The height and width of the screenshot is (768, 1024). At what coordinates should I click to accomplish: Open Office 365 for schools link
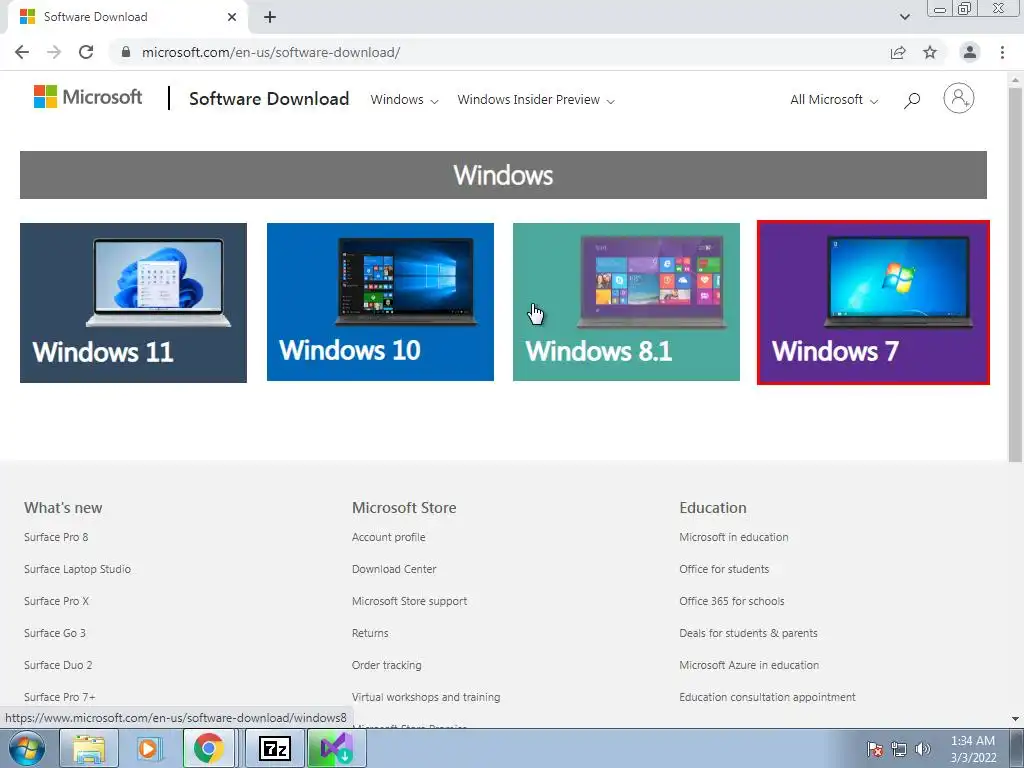coord(732,601)
